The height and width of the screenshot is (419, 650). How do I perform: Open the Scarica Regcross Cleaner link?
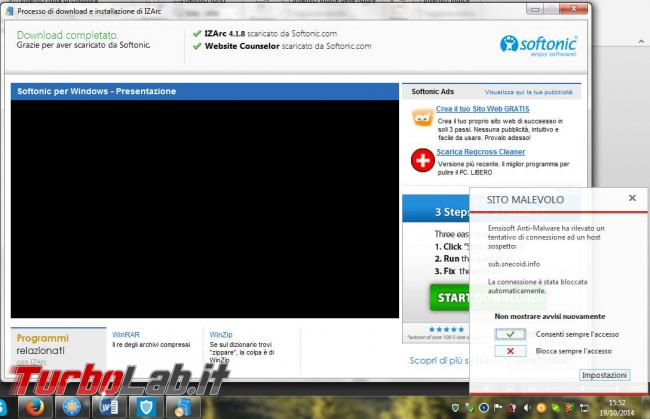click(480, 152)
